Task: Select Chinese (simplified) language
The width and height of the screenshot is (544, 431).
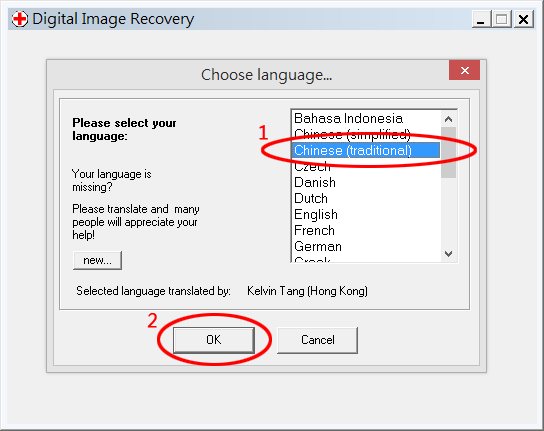Action: click(x=366, y=135)
